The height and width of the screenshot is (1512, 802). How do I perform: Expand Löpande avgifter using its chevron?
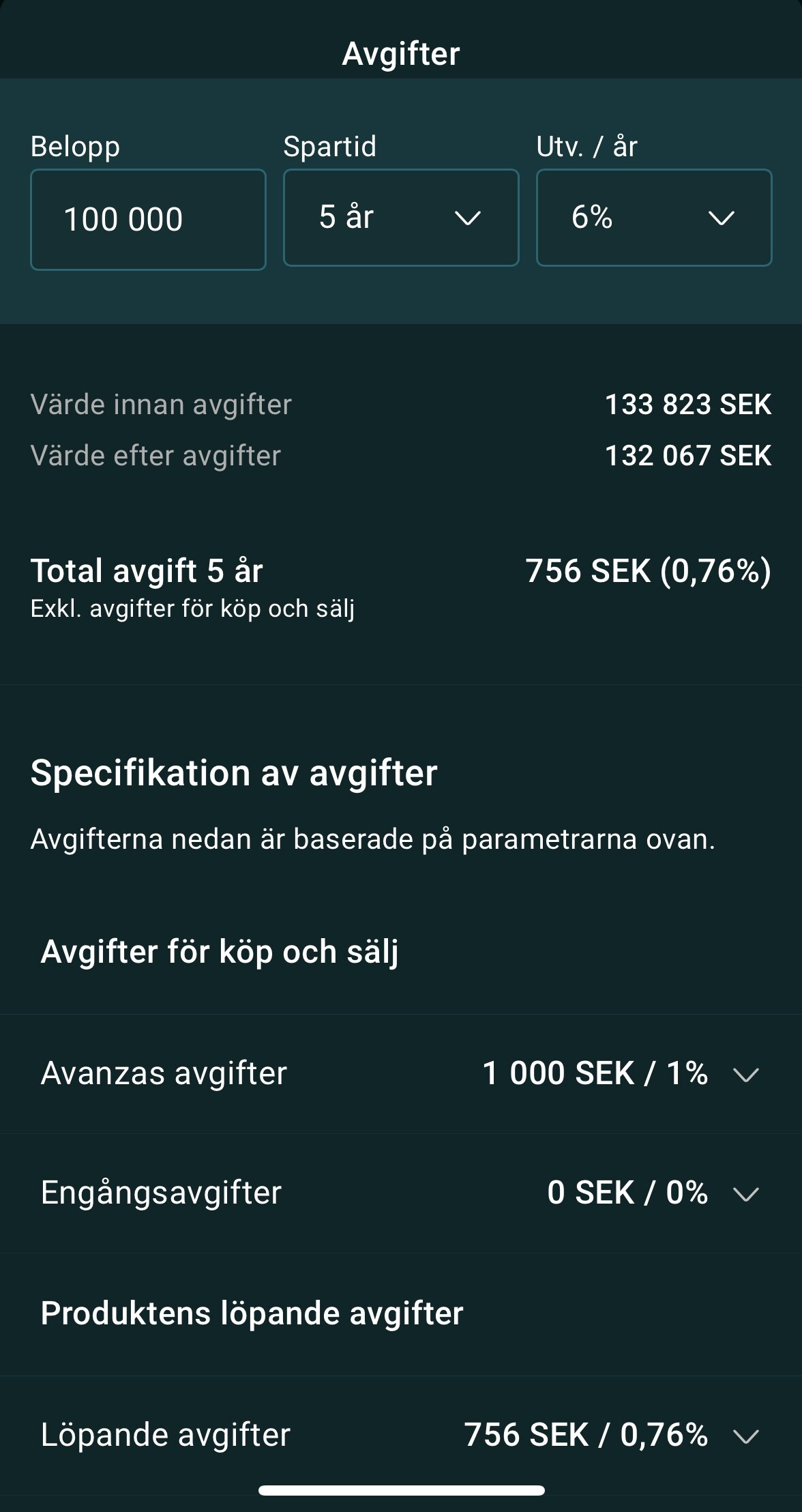tap(745, 1436)
